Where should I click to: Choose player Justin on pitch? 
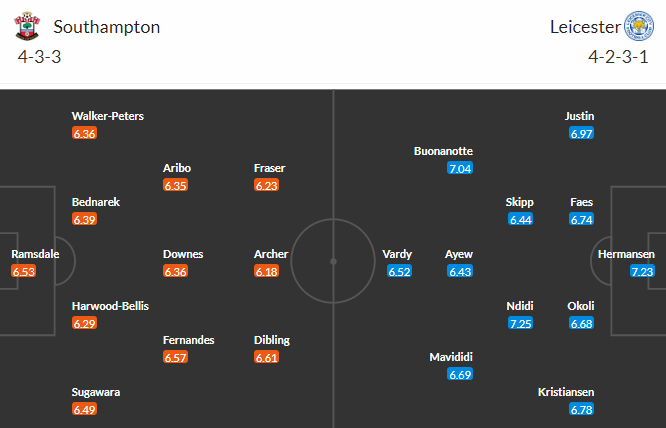[x=579, y=116]
